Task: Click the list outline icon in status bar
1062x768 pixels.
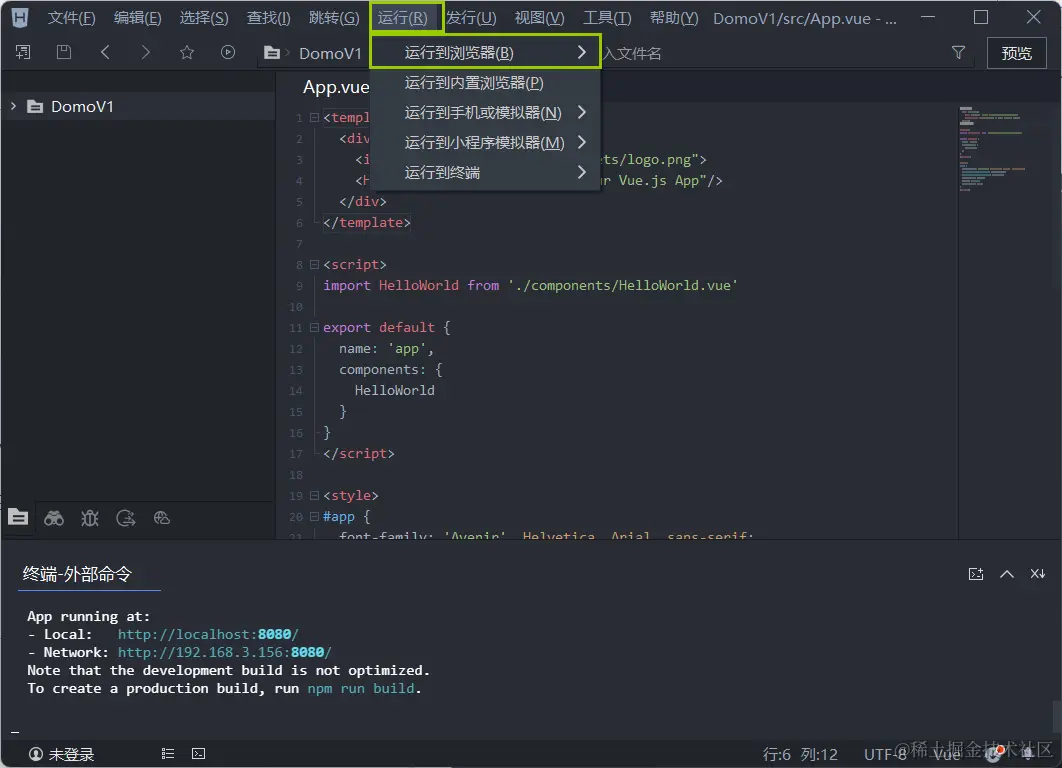Action: tap(168, 754)
